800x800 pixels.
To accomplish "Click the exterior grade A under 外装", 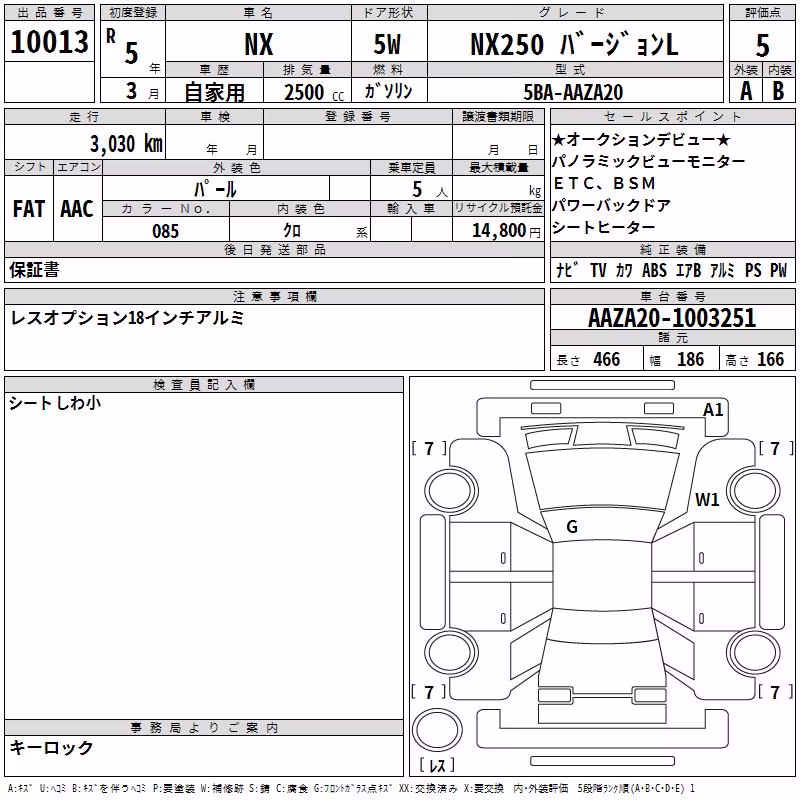I will (746, 91).
